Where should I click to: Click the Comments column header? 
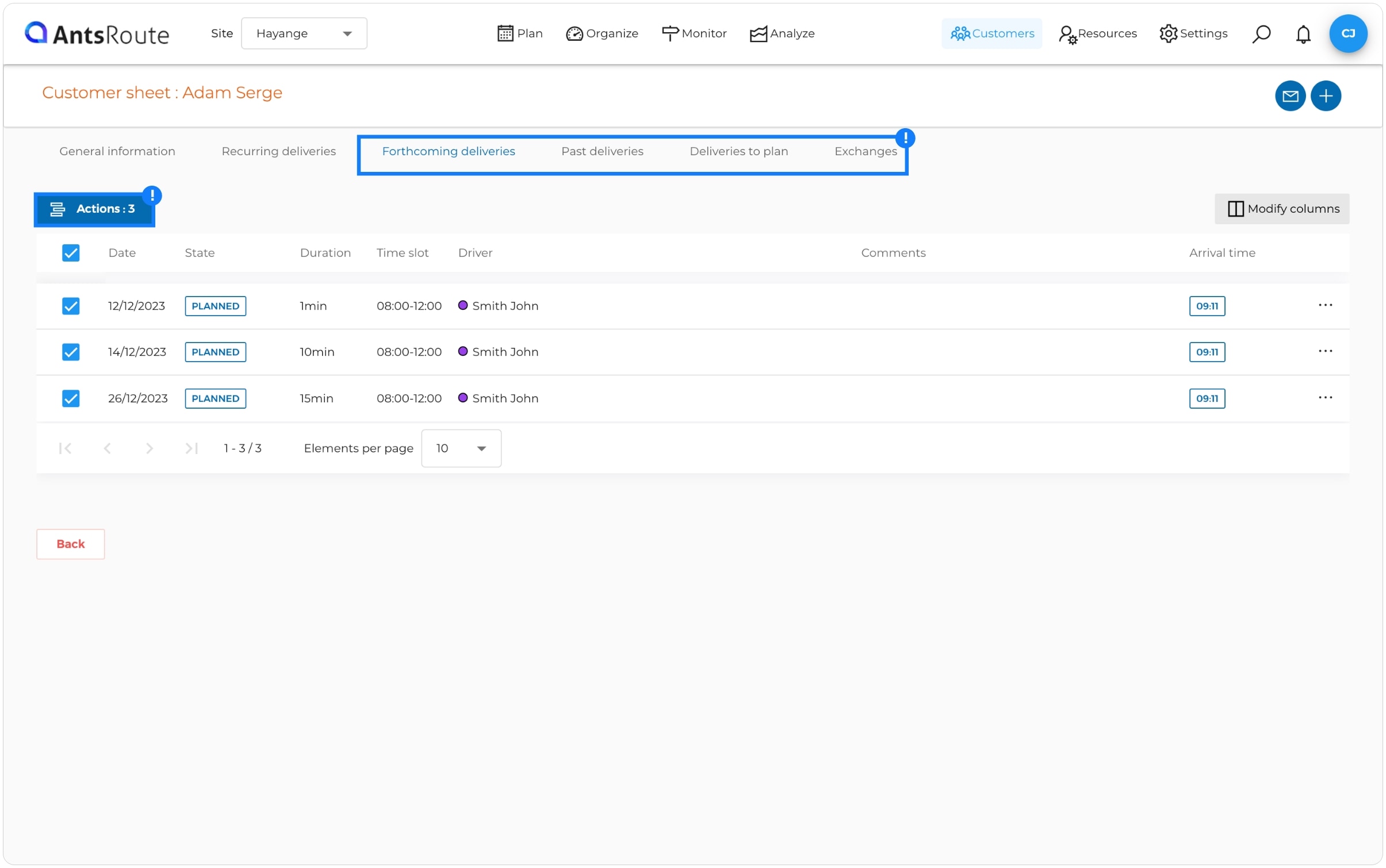(x=893, y=252)
